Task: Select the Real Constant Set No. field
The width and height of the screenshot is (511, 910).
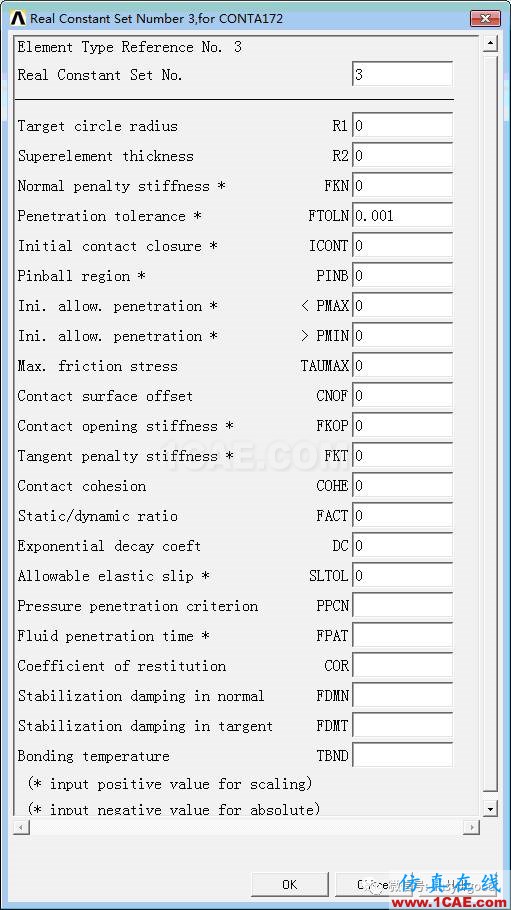Action: pos(402,75)
